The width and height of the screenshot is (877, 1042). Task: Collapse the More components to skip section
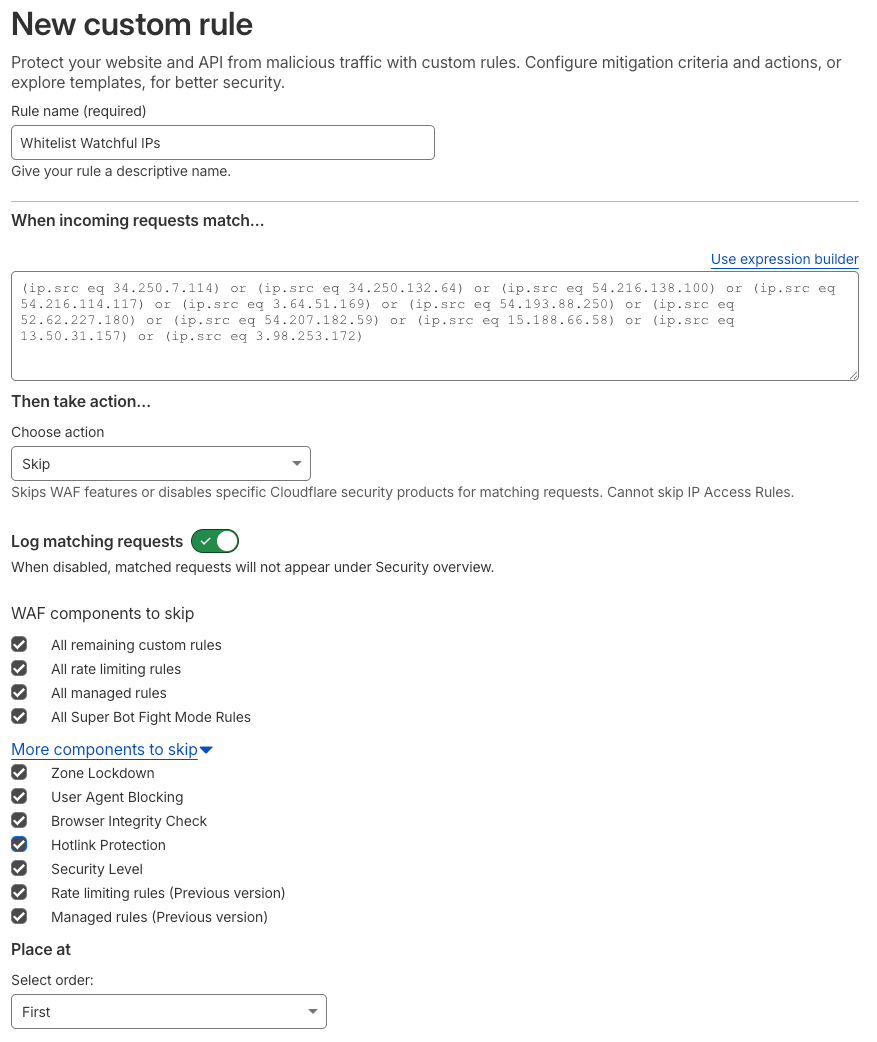(x=104, y=749)
